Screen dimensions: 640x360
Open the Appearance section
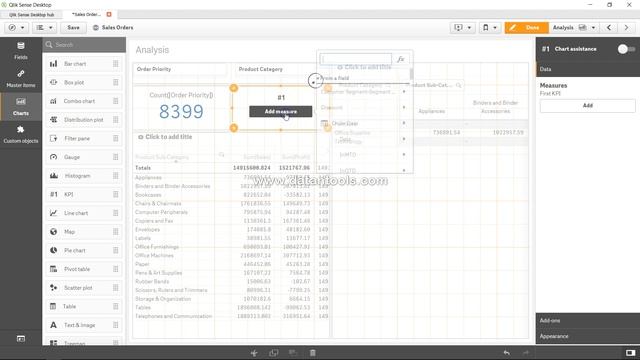coord(588,336)
